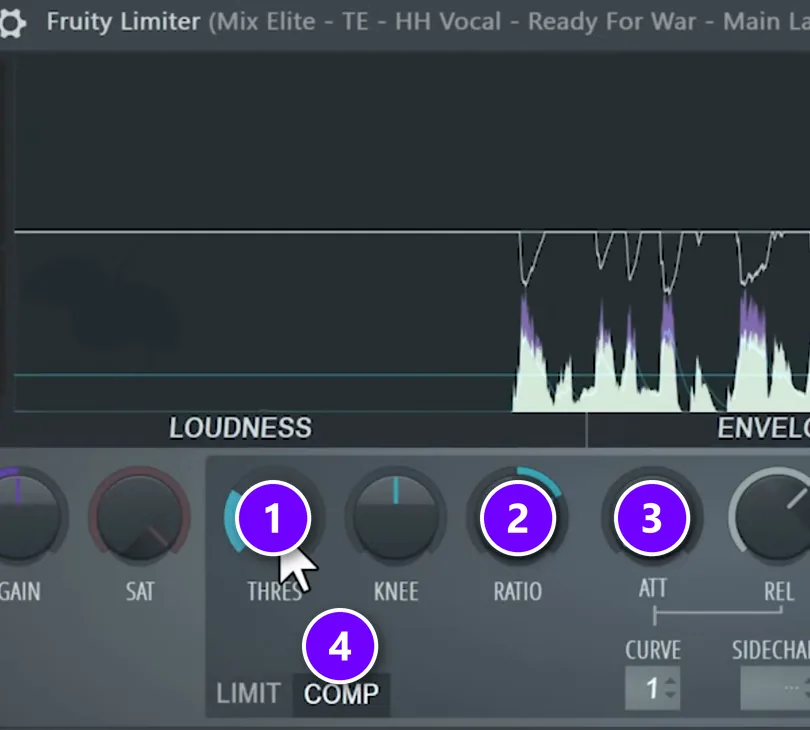Click the KNEE knob
Viewport: 810px width, 730px height.
click(396, 518)
